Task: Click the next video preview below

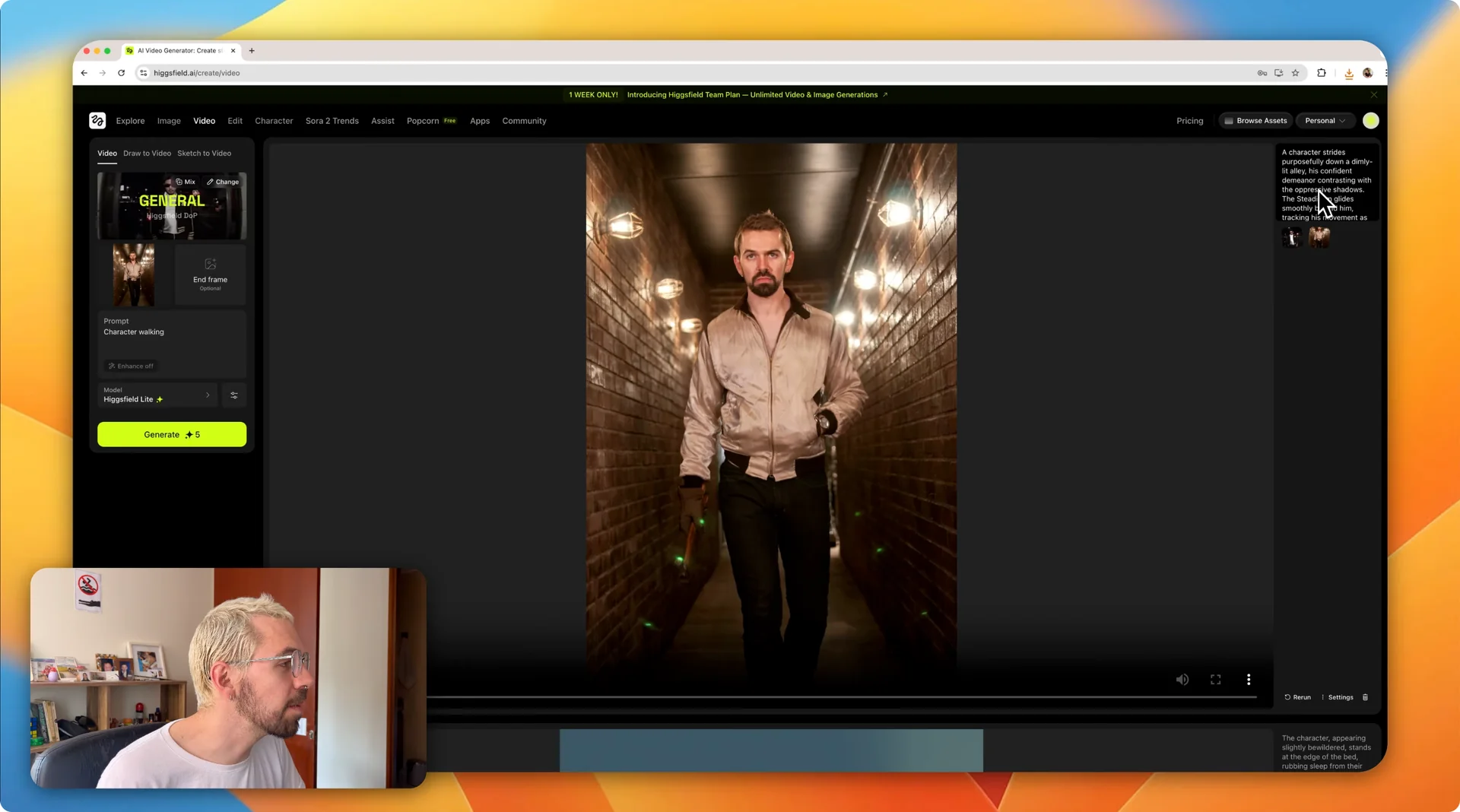Action: [771, 750]
